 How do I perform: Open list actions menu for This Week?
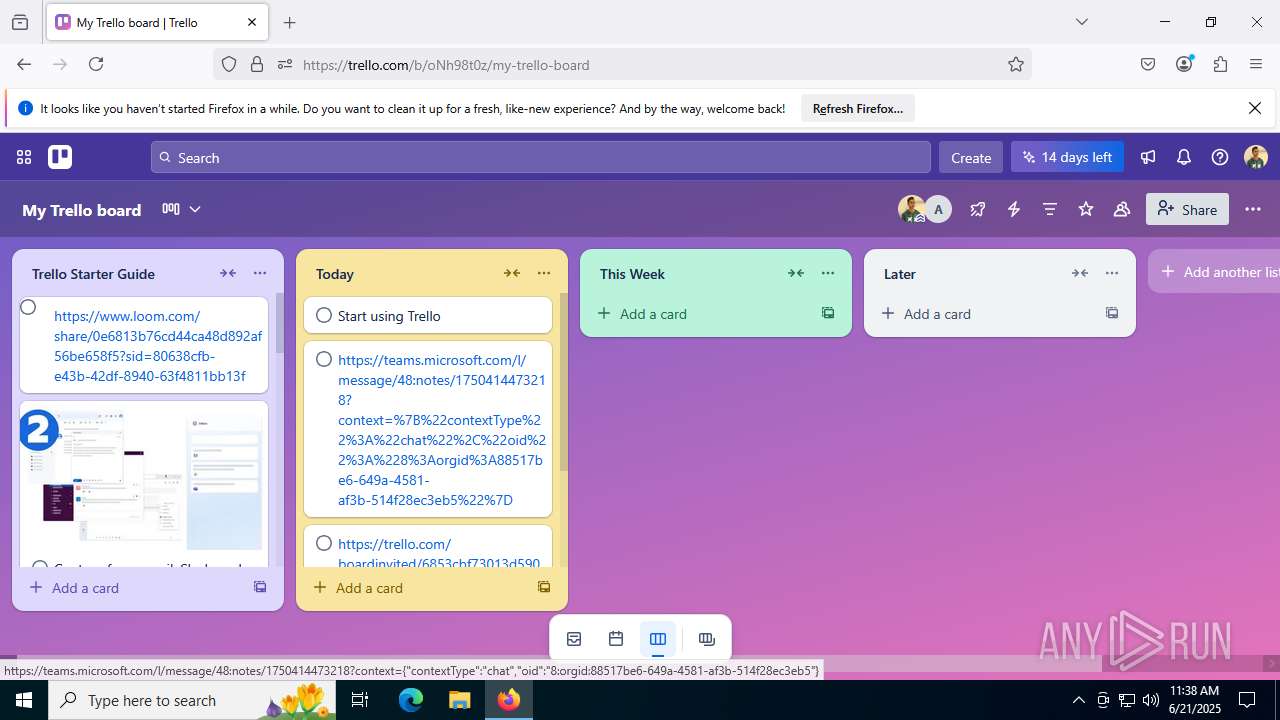(828, 273)
